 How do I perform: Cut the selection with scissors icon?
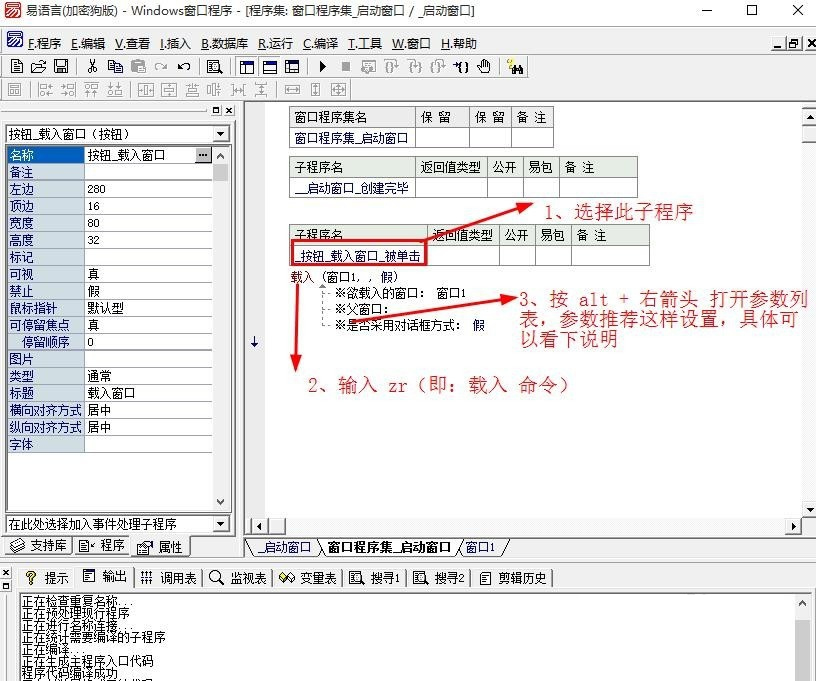click(92, 67)
